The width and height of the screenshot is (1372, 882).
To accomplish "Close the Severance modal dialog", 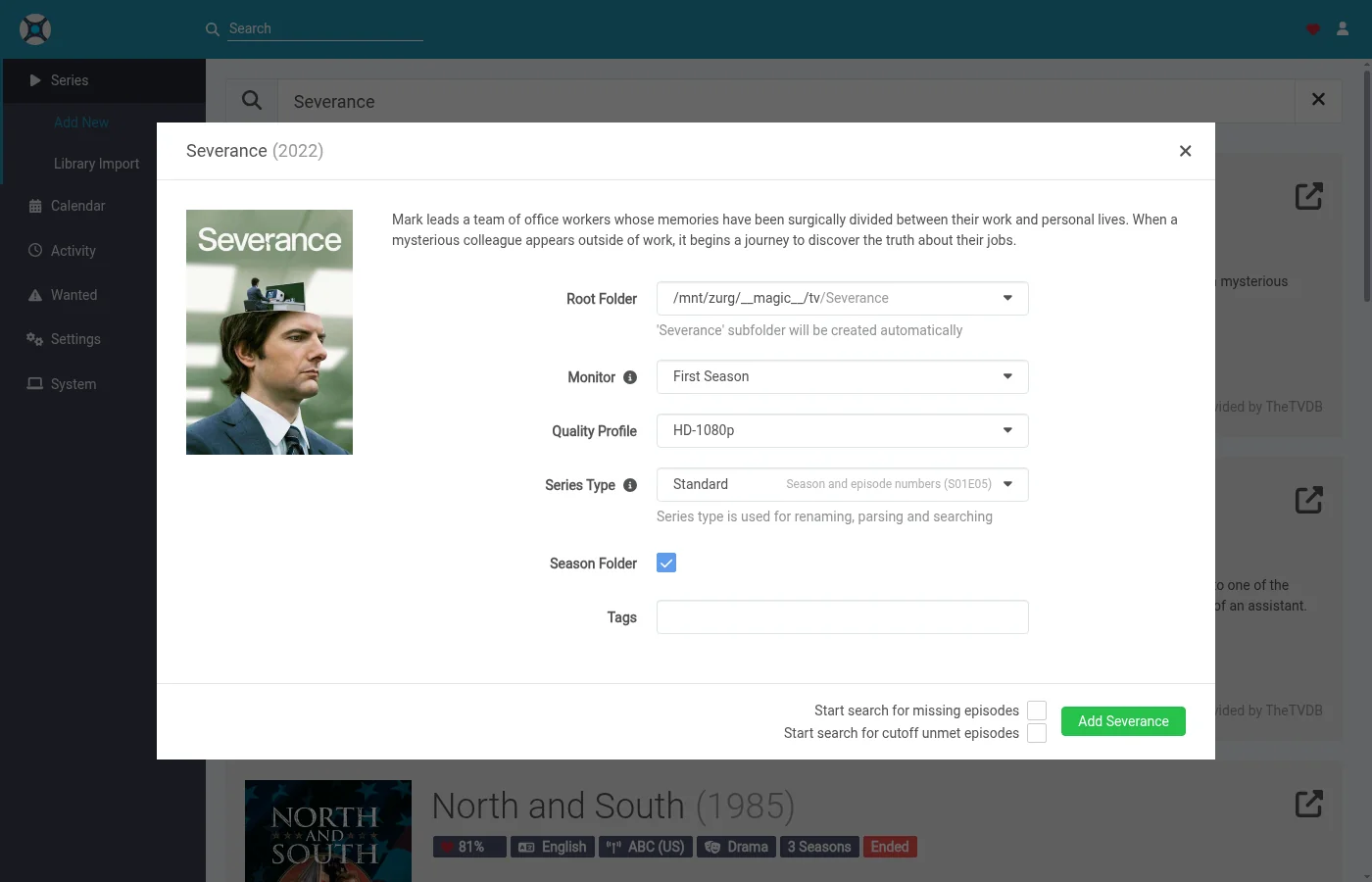I will pyautogui.click(x=1186, y=151).
